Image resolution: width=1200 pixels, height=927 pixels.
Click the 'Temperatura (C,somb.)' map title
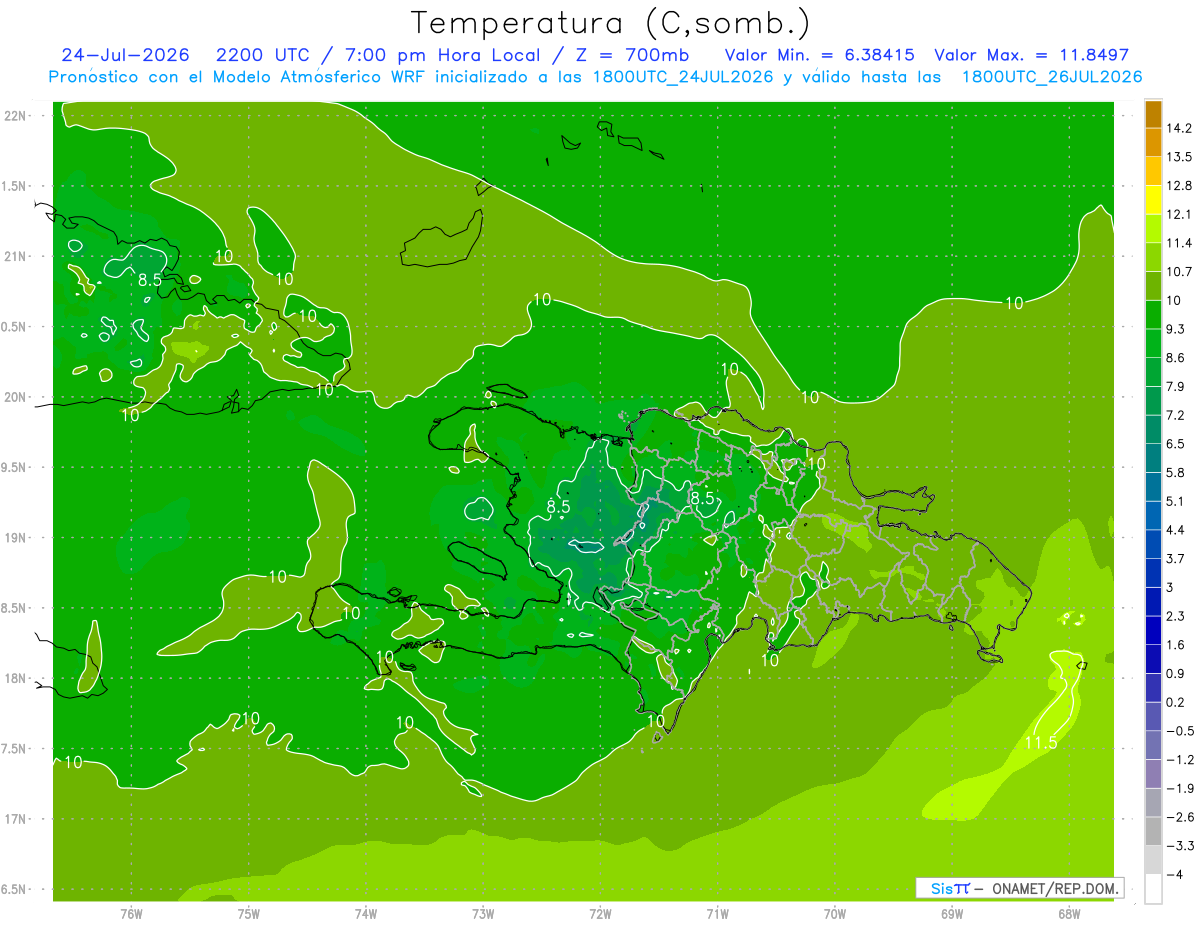pos(610,22)
